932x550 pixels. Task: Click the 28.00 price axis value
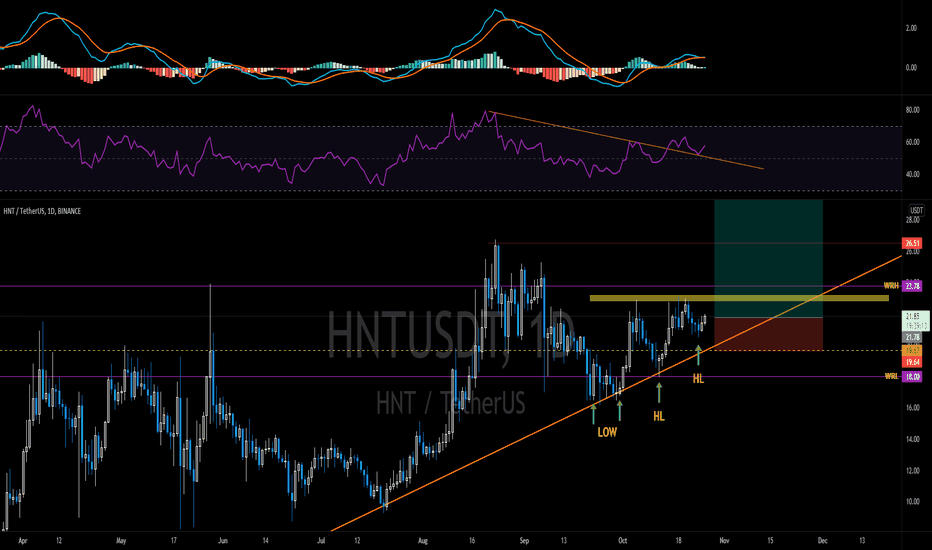[912, 220]
